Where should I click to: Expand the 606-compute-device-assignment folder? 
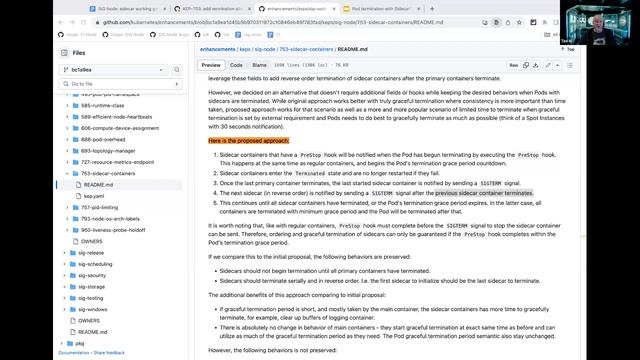tap(67, 128)
